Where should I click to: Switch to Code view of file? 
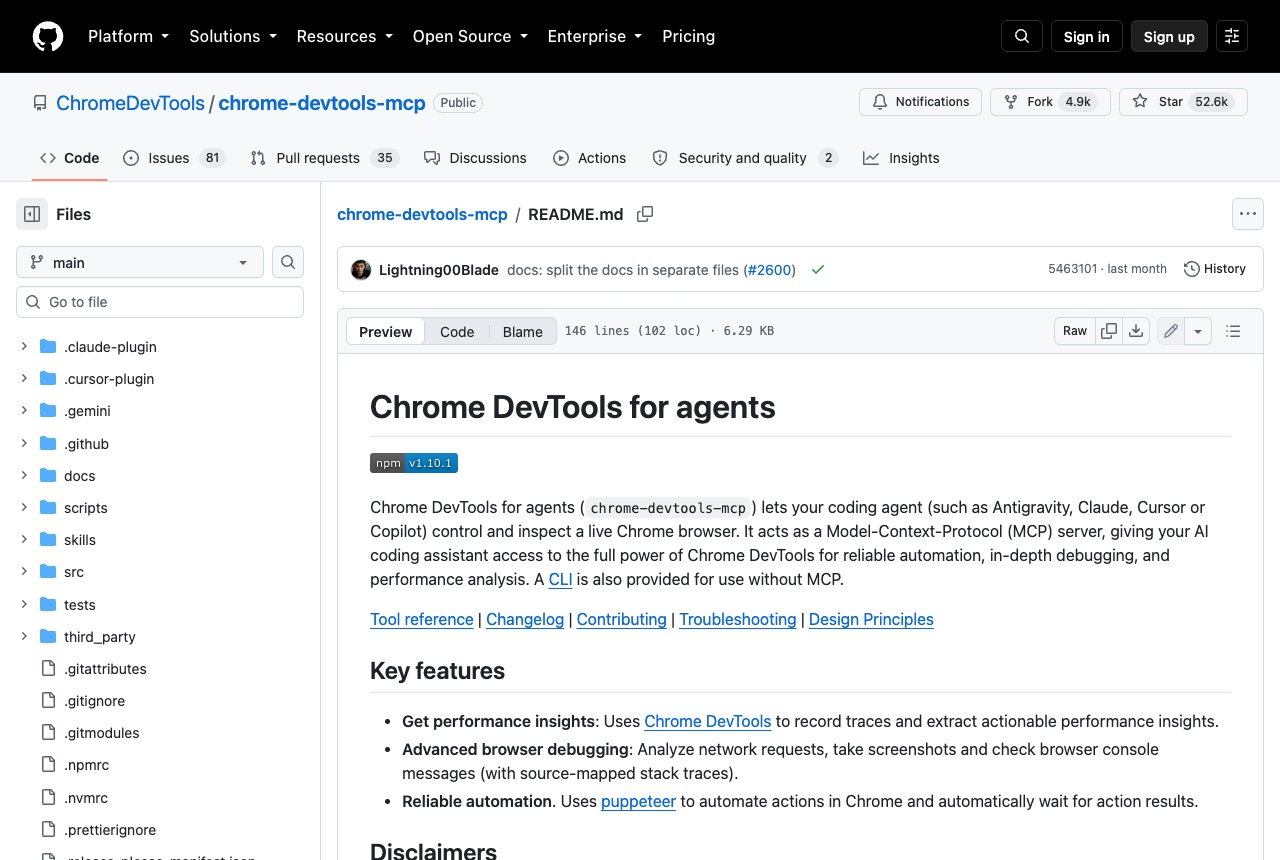(x=457, y=332)
